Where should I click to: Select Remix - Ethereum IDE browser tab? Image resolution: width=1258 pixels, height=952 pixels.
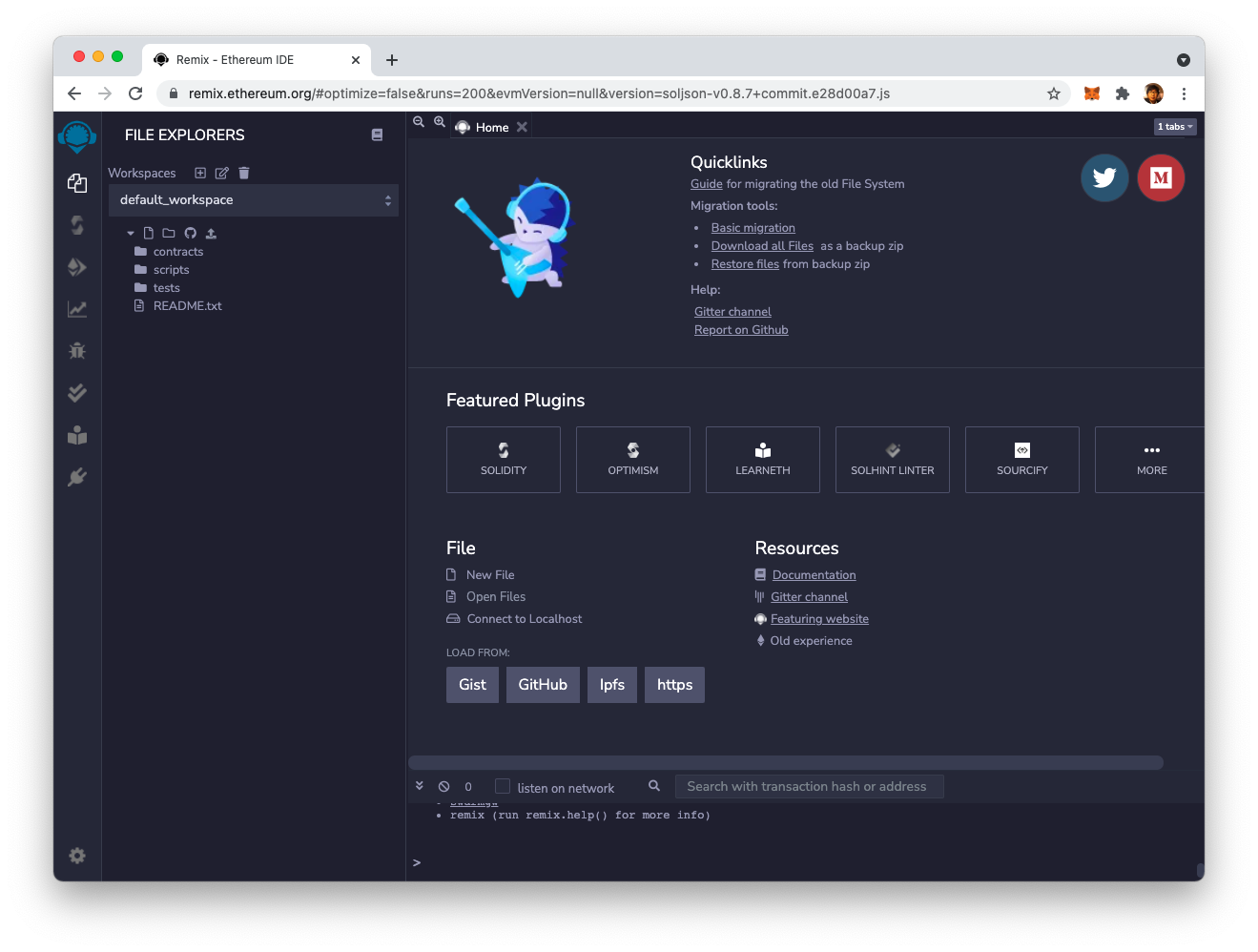(x=257, y=59)
